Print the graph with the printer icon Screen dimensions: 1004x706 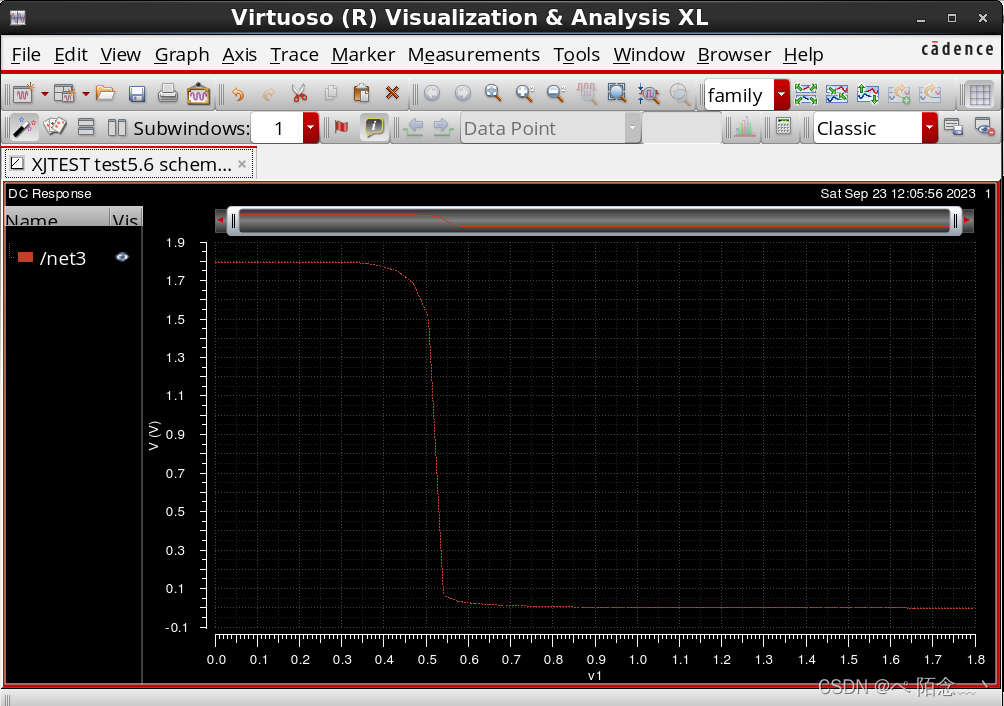click(x=167, y=94)
